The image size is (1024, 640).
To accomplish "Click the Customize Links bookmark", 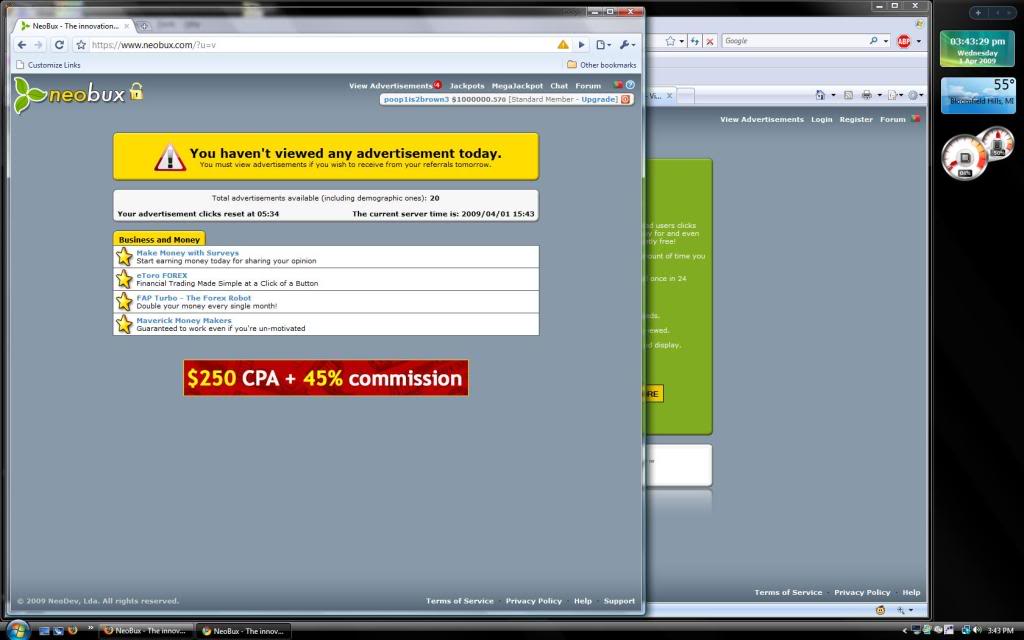I will 48,65.
